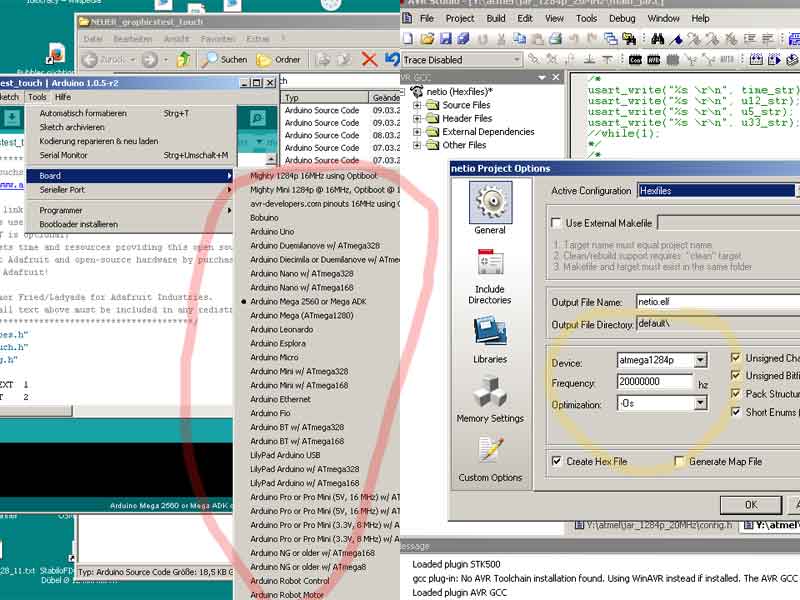Image resolution: width=800 pixels, height=600 pixels.
Task: Click Explorer's blue undo arrow icon
Action: tap(392, 60)
